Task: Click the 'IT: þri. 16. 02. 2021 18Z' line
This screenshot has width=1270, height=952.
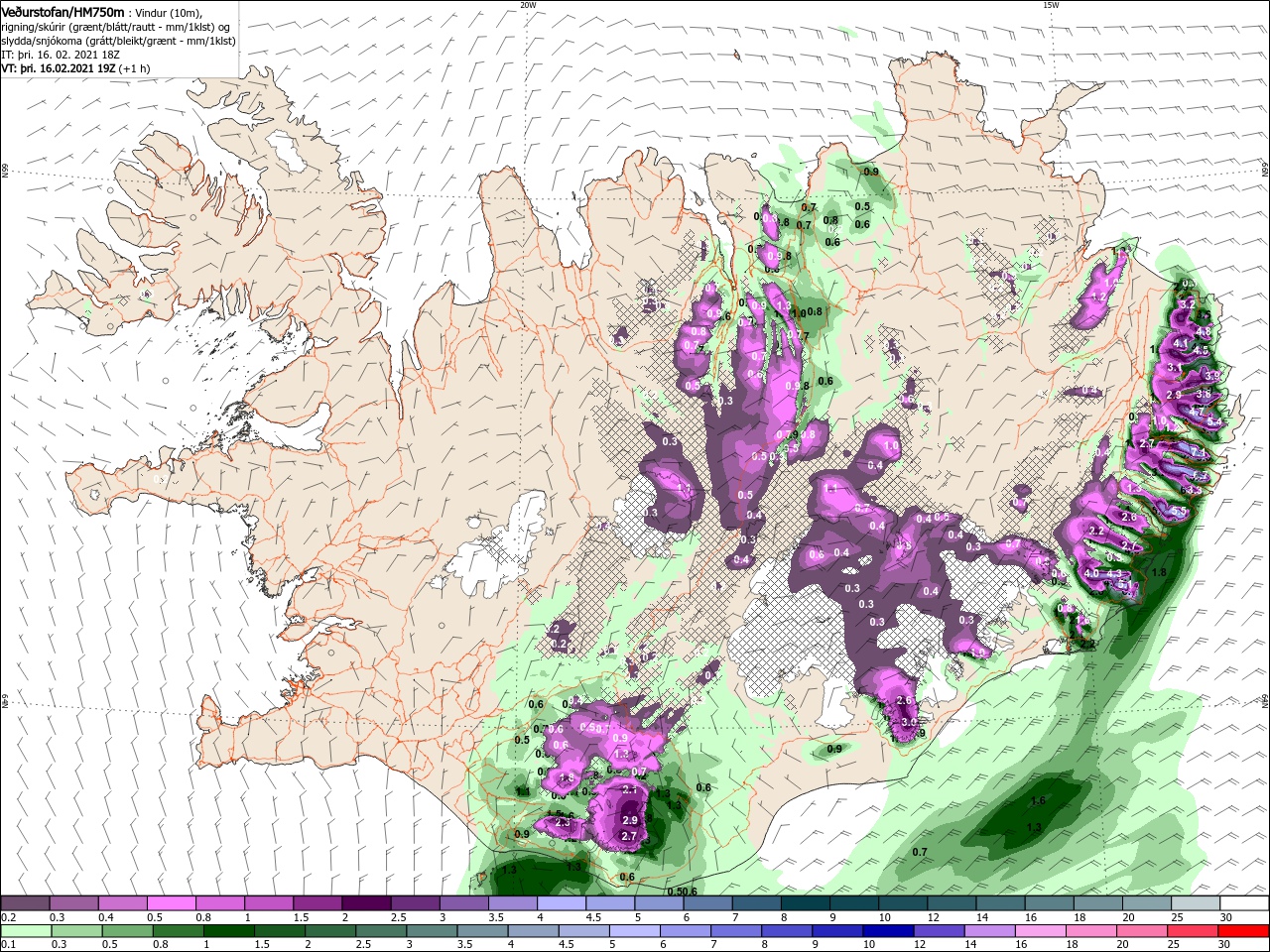Action: point(61,55)
